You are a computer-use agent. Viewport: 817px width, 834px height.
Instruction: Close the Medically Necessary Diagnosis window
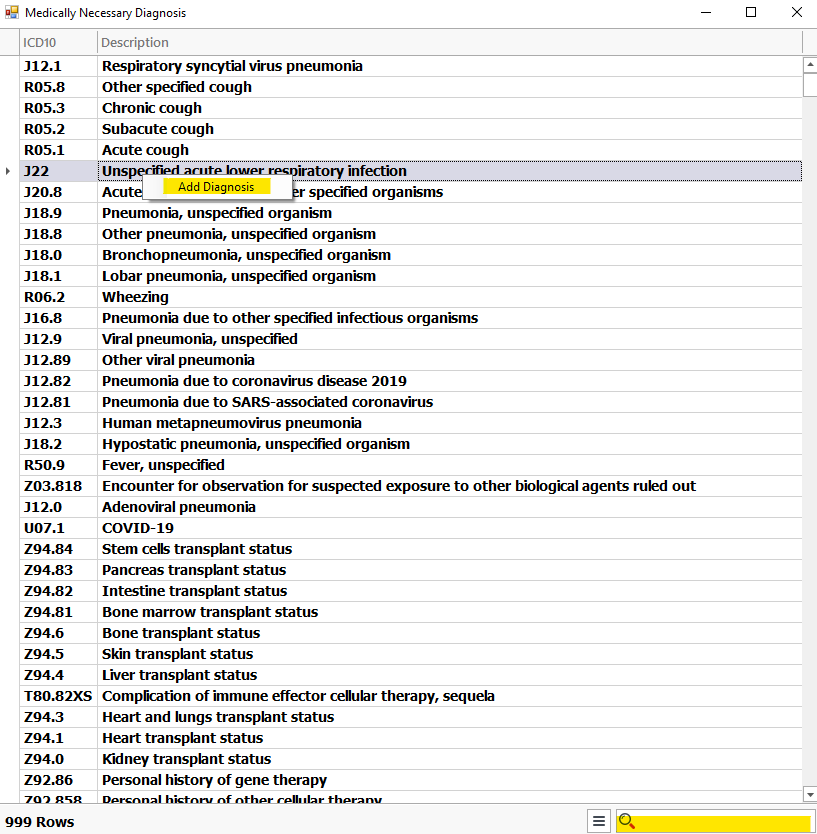(x=797, y=12)
